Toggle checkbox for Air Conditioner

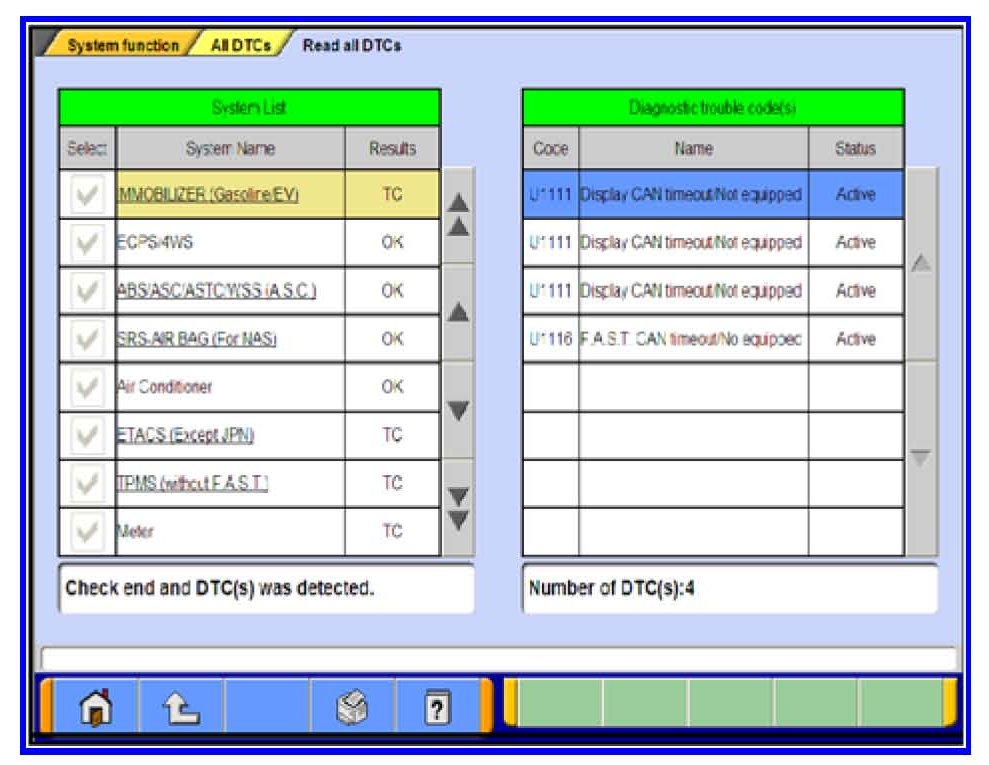tap(87, 387)
